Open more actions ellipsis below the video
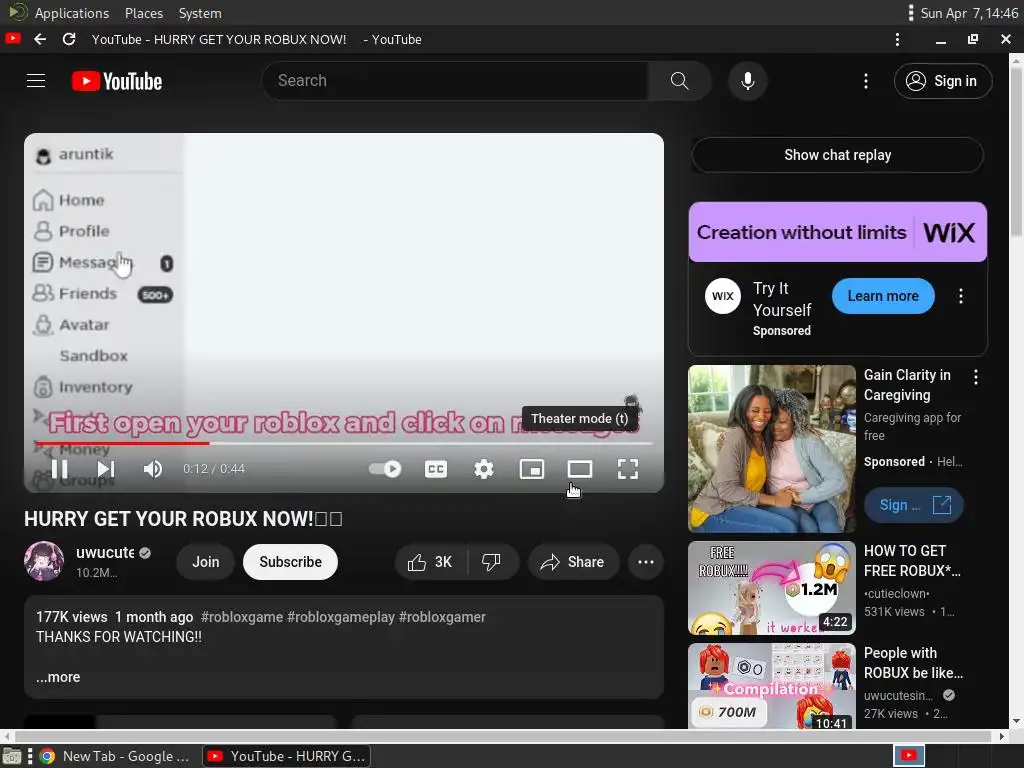 tap(646, 562)
